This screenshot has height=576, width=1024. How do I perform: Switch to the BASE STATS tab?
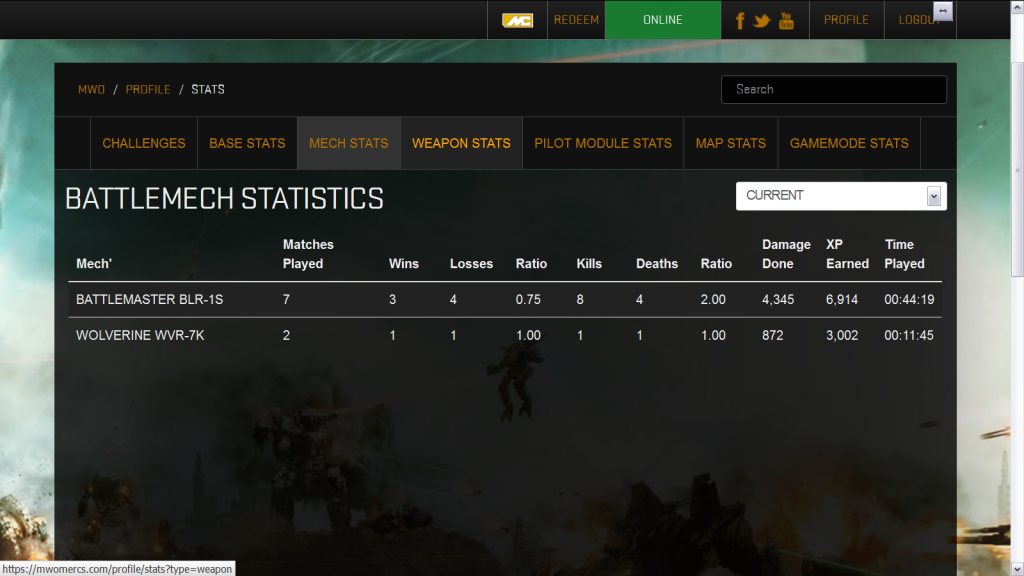tap(247, 143)
